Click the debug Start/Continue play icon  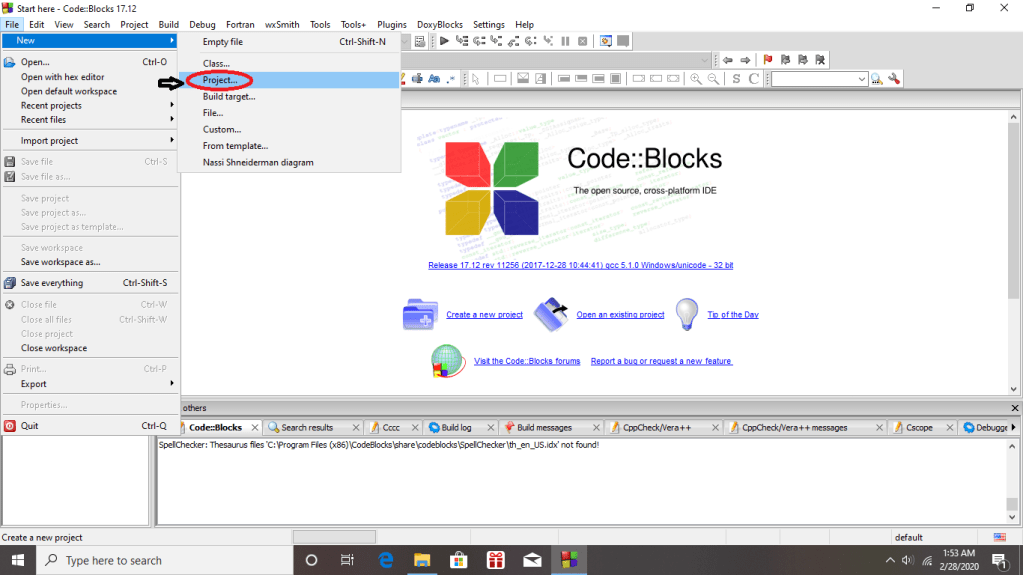444,41
